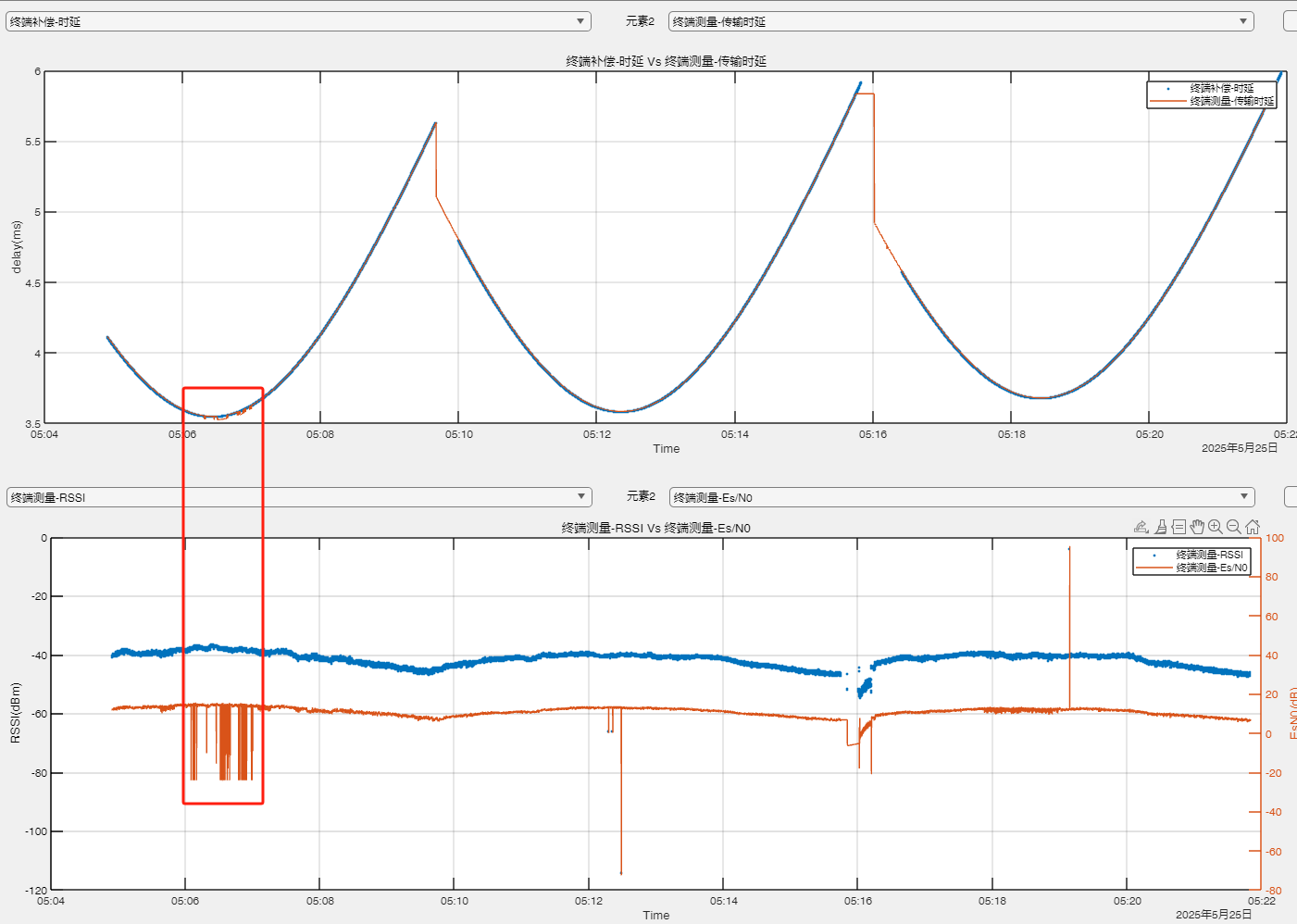Open the 终端补偿-时延 dropdown
This screenshot has height=924, width=1297.
(x=298, y=21)
